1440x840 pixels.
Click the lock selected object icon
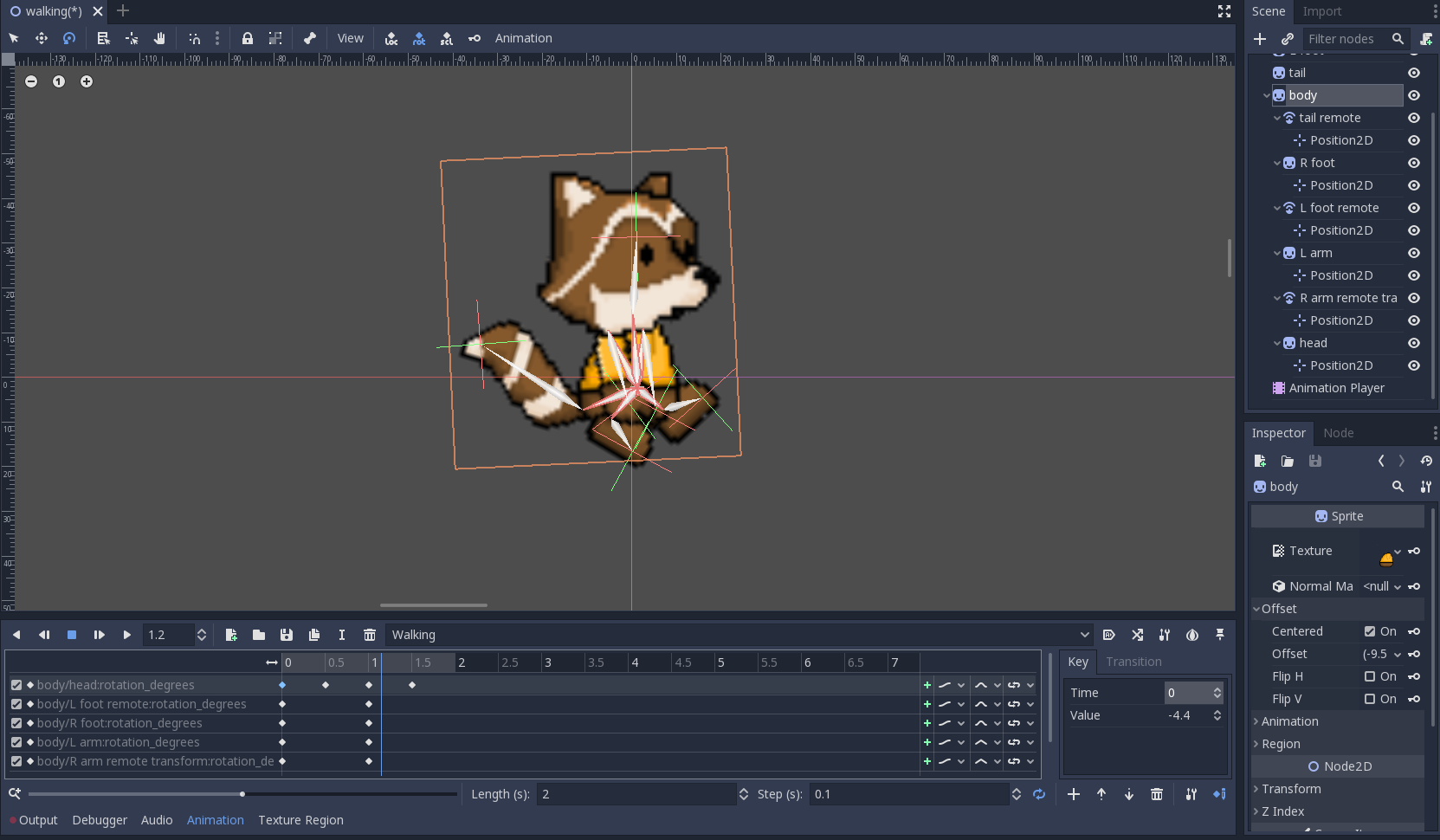coord(248,38)
